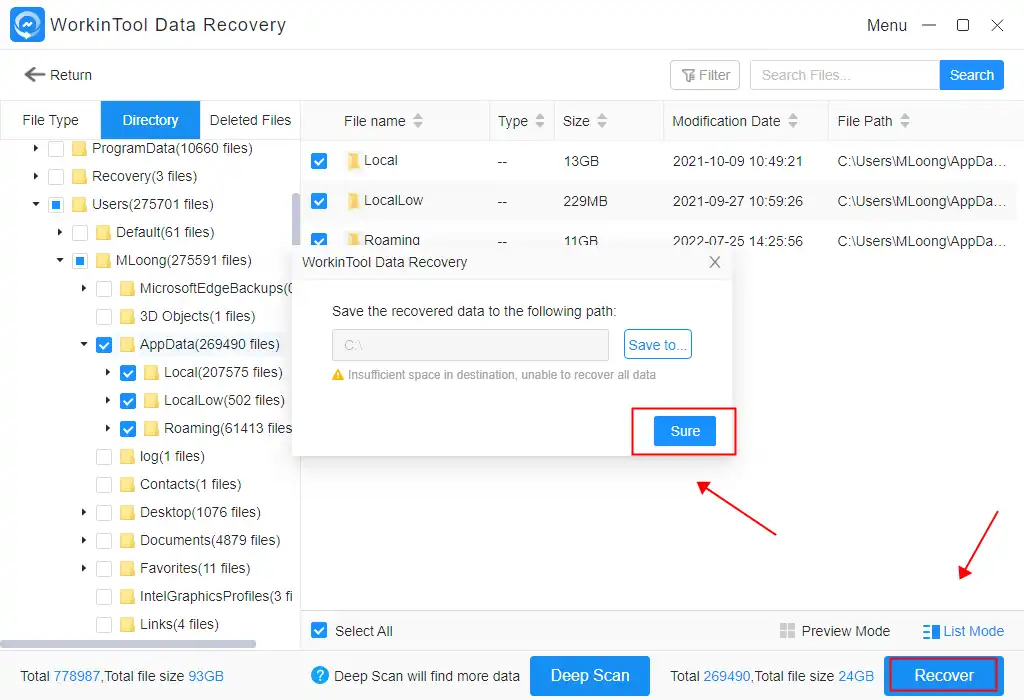This screenshot has width=1024, height=700.
Task: Switch to List Mode view icon
Action: [x=931, y=631]
